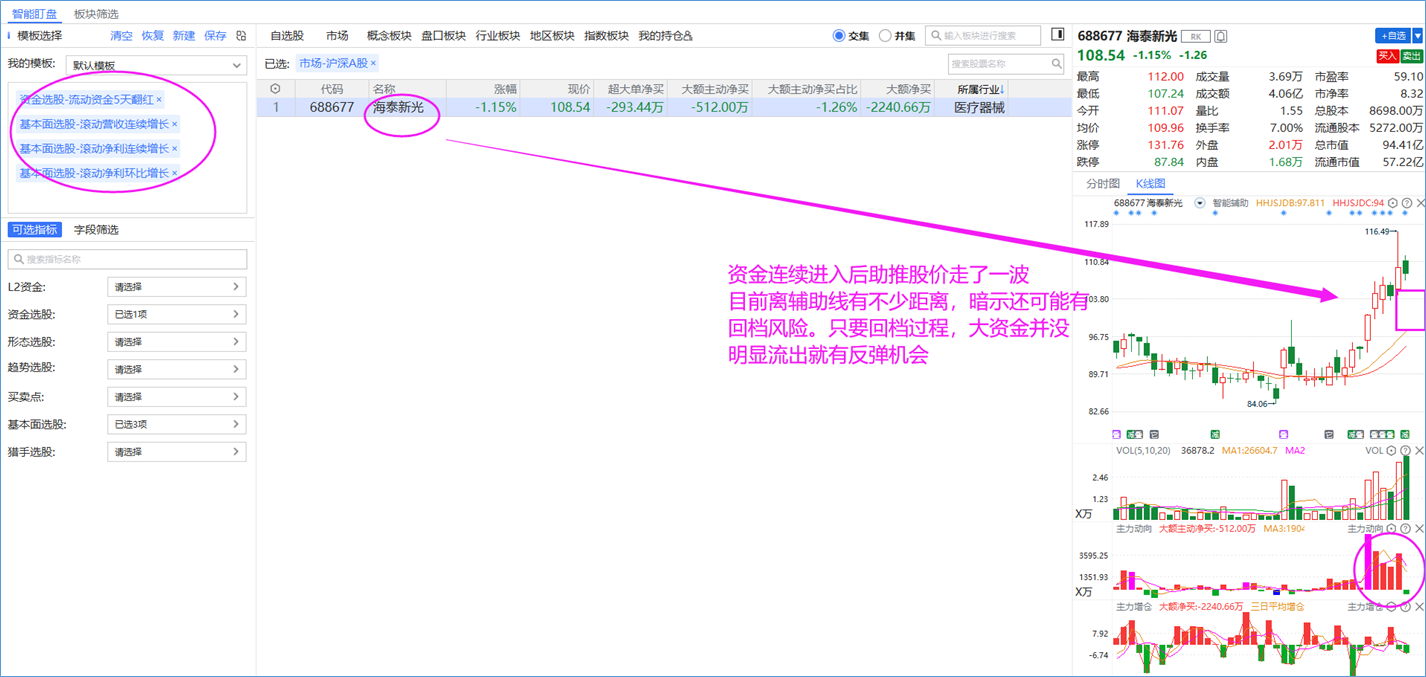Switch to the 板块筛选 tab
The height and width of the screenshot is (677, 1426).
[x=97, y=14]
